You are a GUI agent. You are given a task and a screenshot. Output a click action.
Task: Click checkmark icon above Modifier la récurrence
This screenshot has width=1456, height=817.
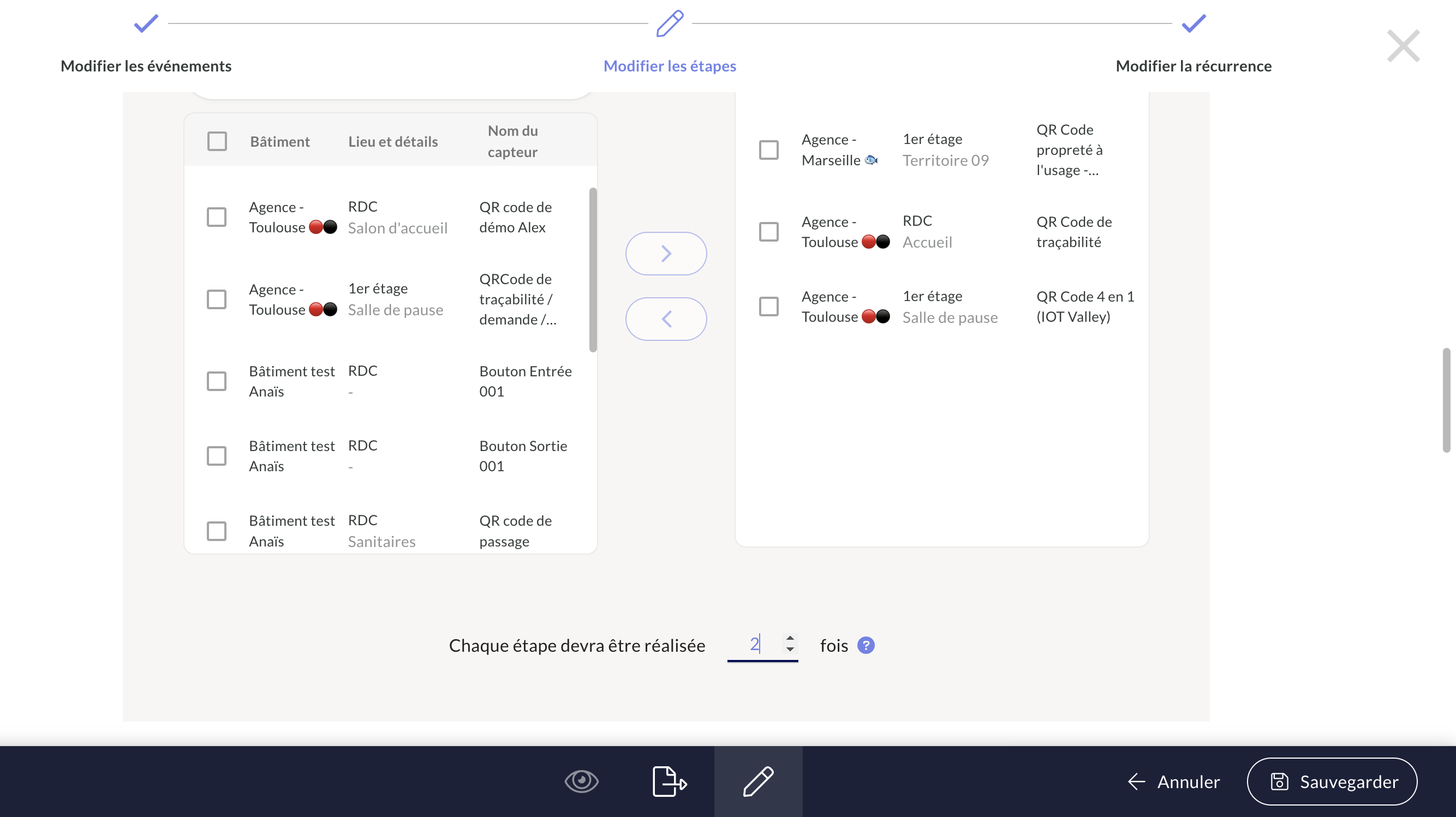tap(1193, 23)
